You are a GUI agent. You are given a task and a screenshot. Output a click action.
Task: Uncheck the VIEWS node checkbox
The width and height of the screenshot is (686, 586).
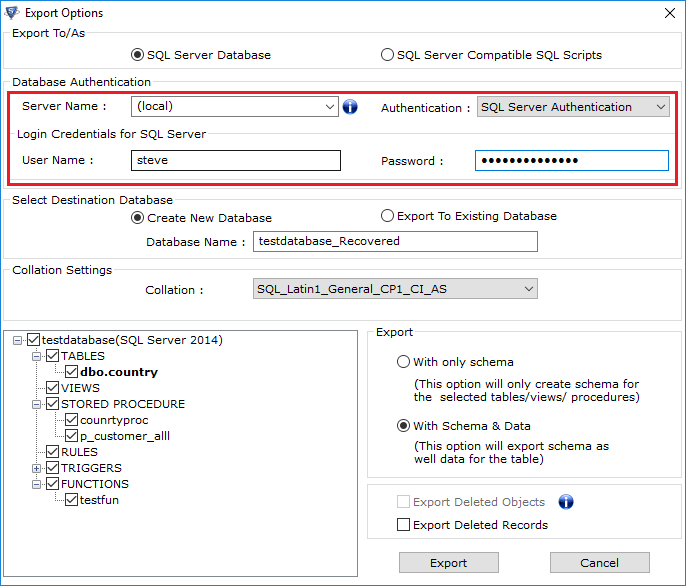point(53,388)
